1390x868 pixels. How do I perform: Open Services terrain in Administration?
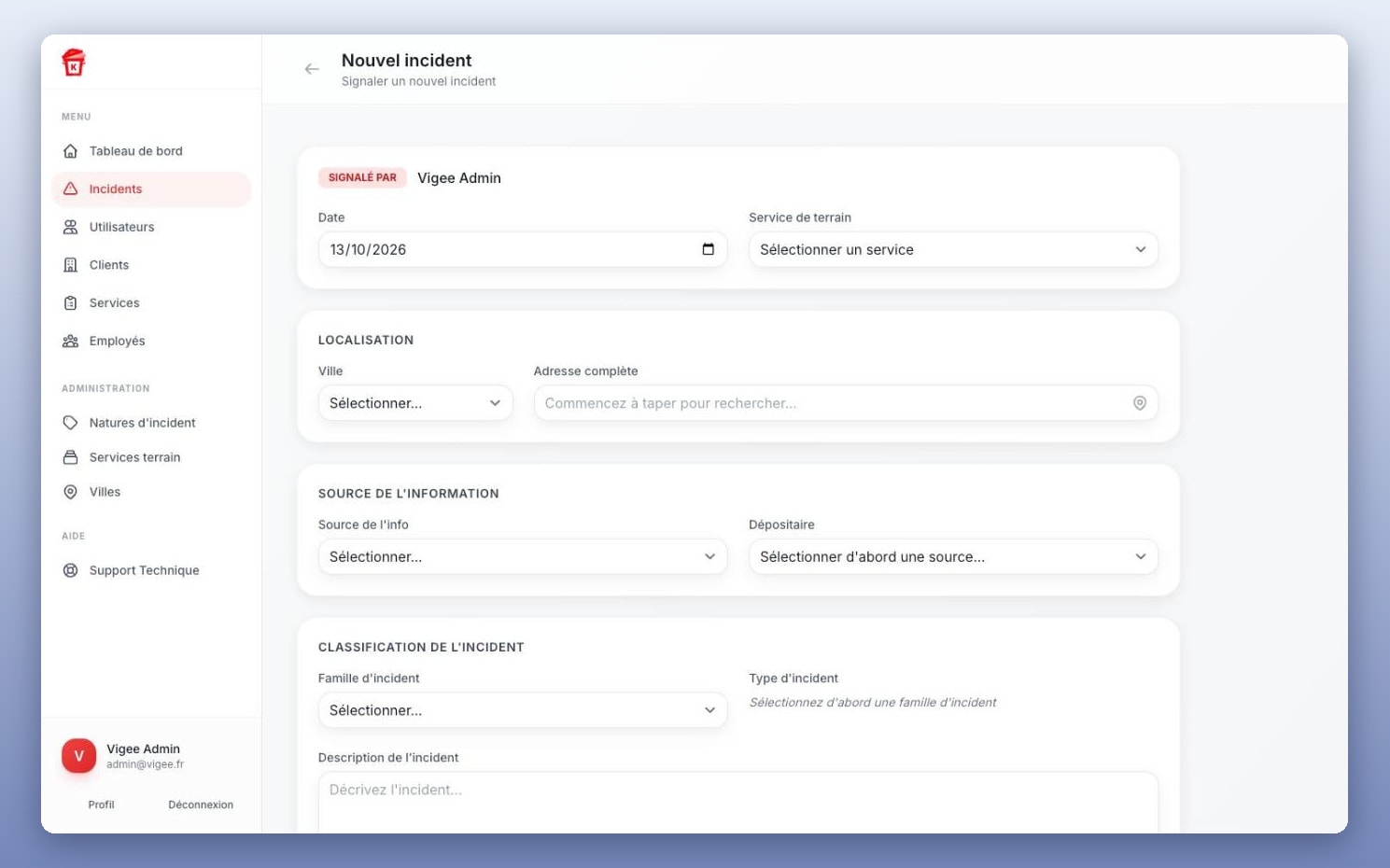point(151,457)
